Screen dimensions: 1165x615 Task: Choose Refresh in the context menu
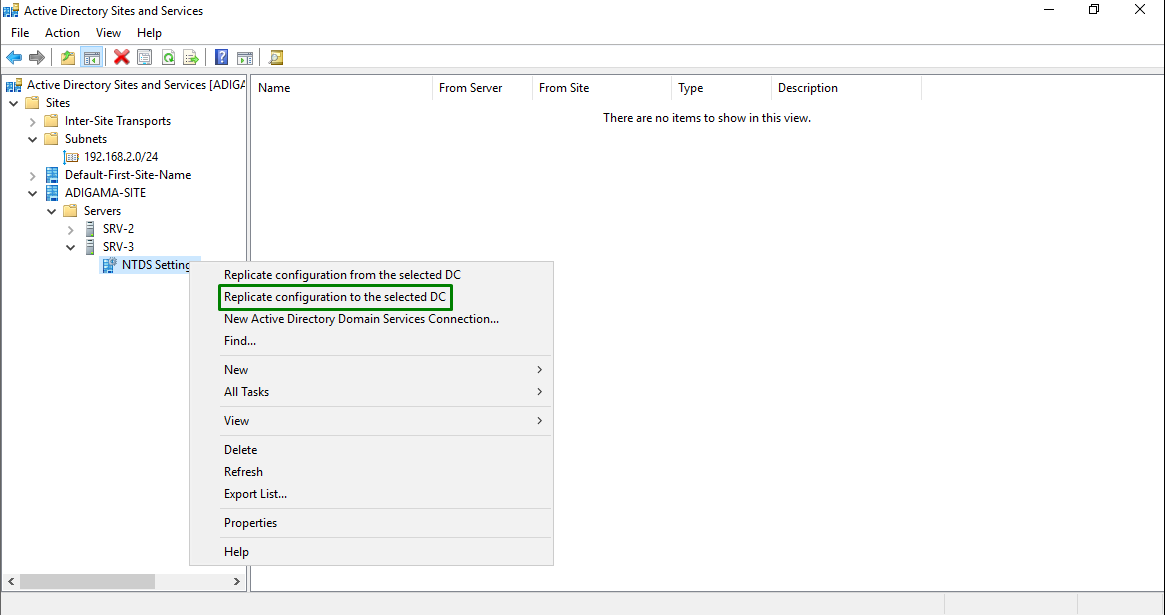click(x=371, y=472)
